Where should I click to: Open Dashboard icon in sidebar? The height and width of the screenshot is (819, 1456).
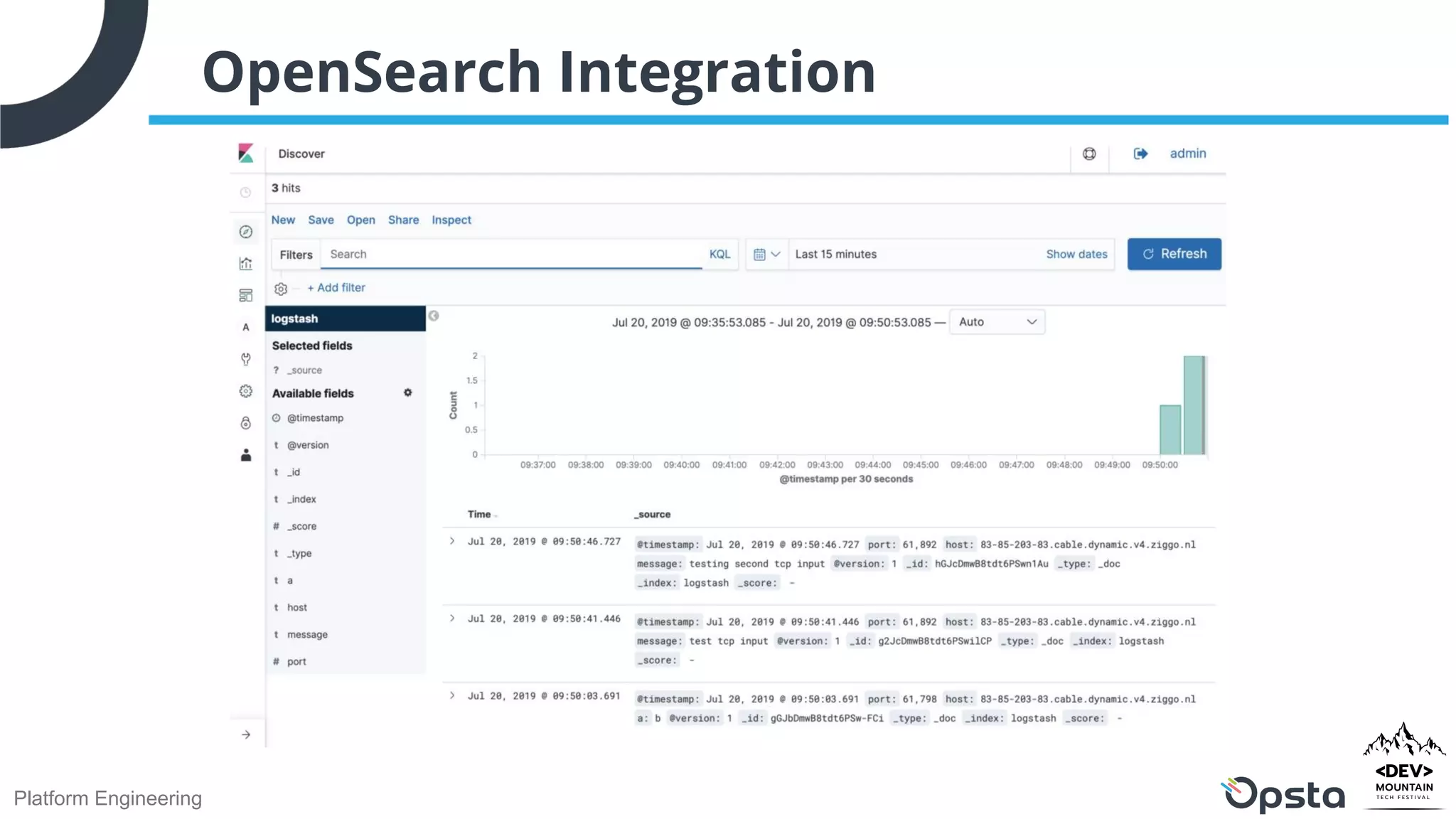(245, 295)
